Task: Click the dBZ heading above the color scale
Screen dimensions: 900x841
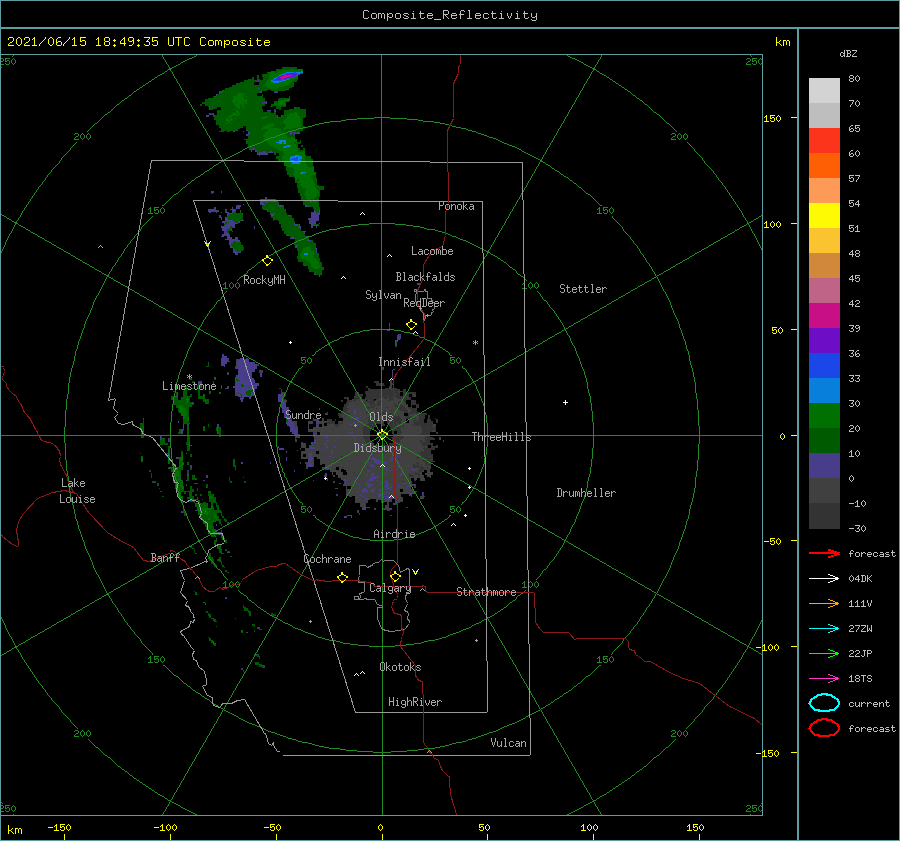Action: tap(848, 53)
